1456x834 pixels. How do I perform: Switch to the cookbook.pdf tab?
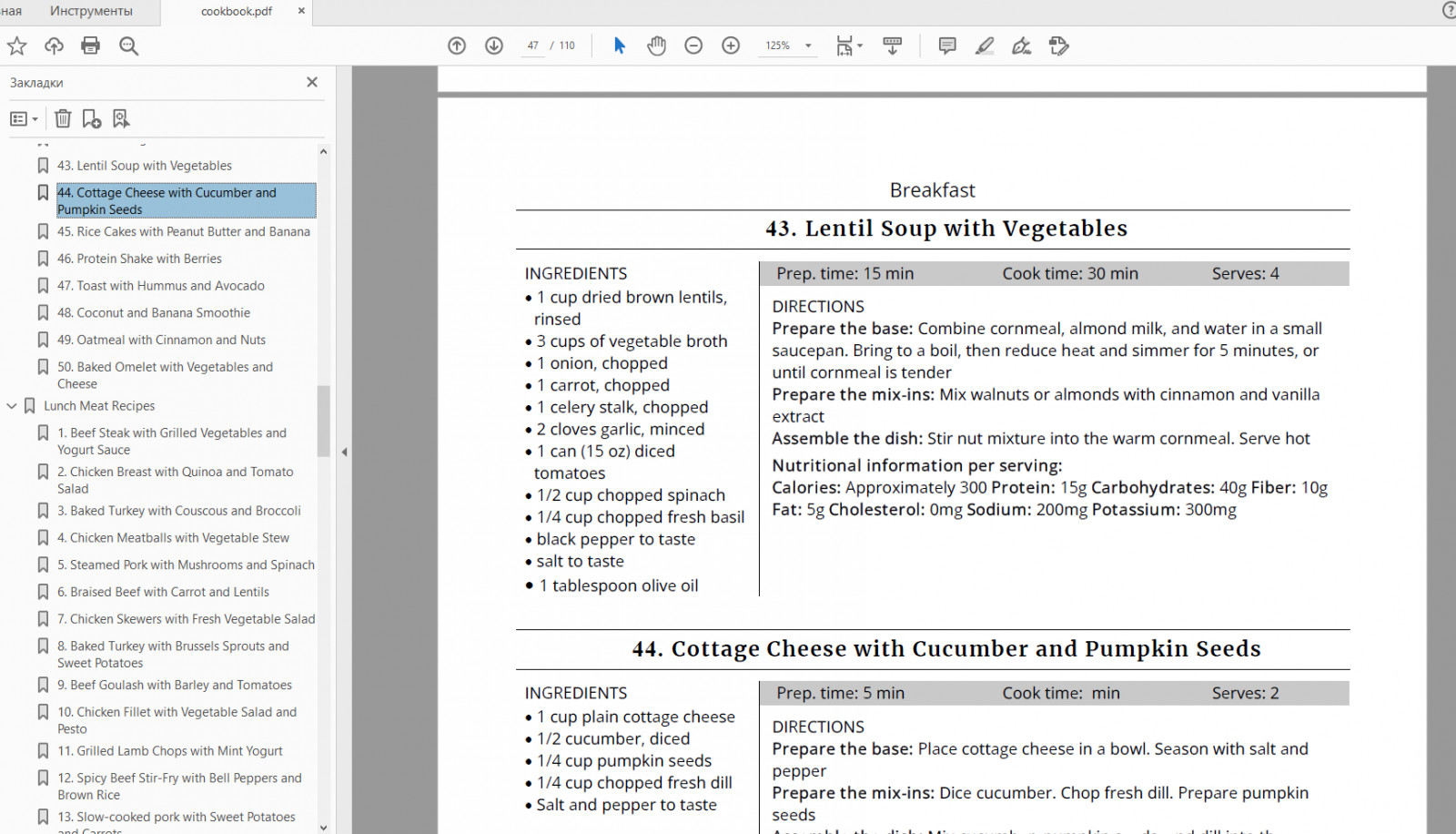[237, 12]
